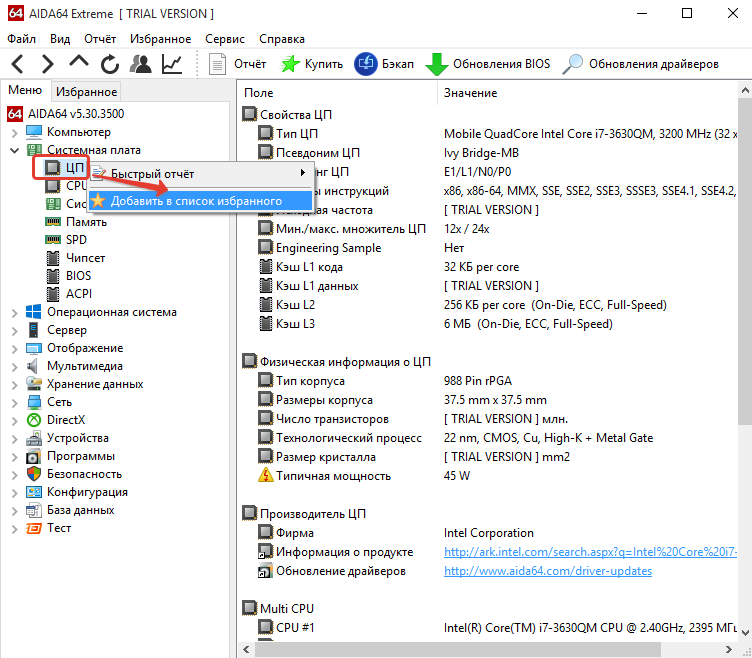Open the ark.intel.com product information link

[590, 552]
